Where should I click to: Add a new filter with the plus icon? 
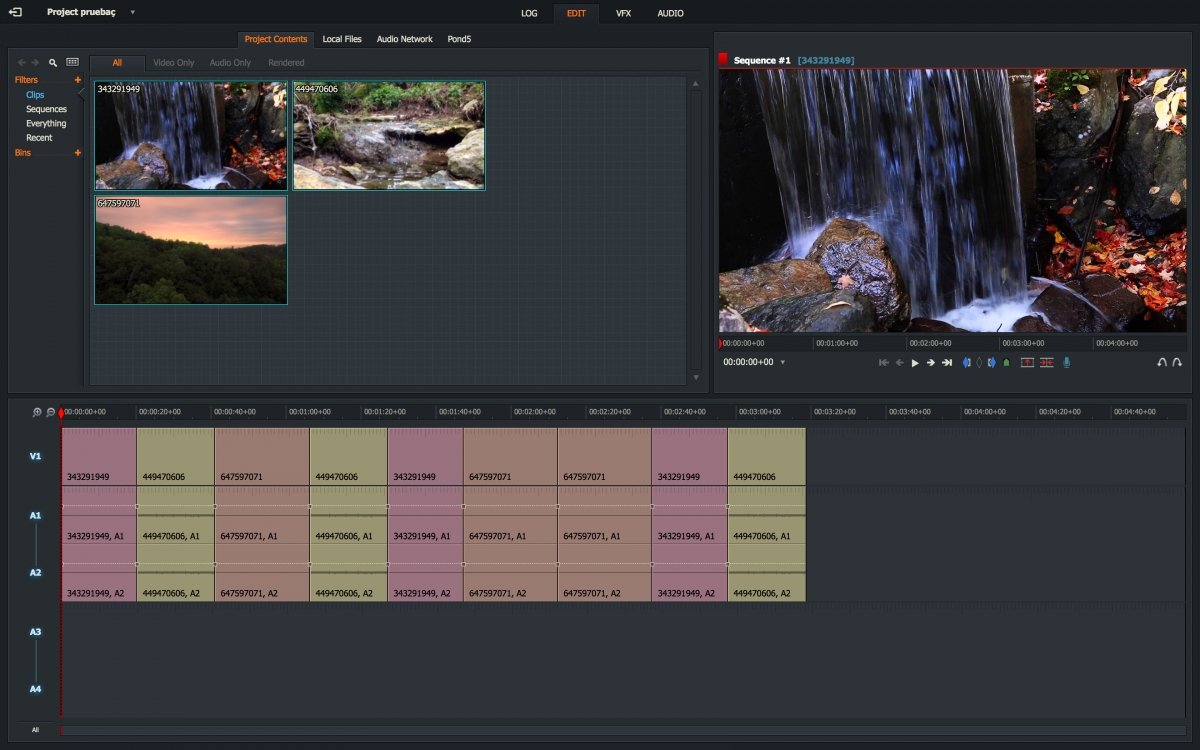[78, 80]
